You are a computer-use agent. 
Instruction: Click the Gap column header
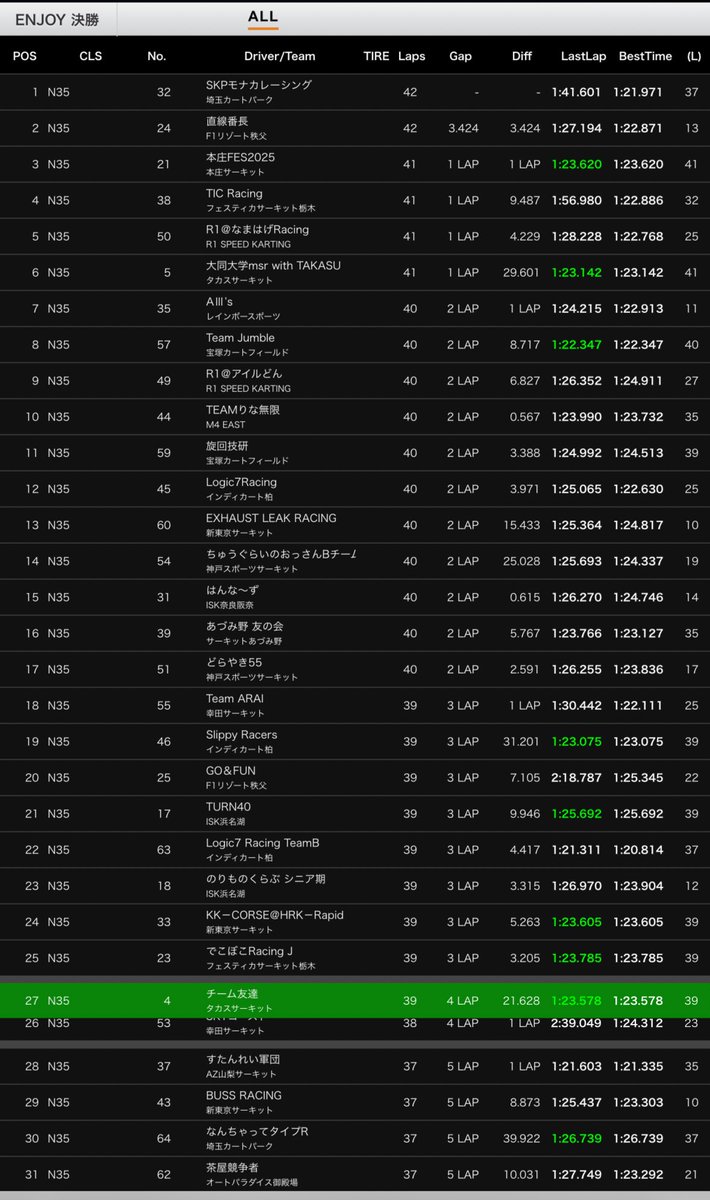[x=460, y=56]
